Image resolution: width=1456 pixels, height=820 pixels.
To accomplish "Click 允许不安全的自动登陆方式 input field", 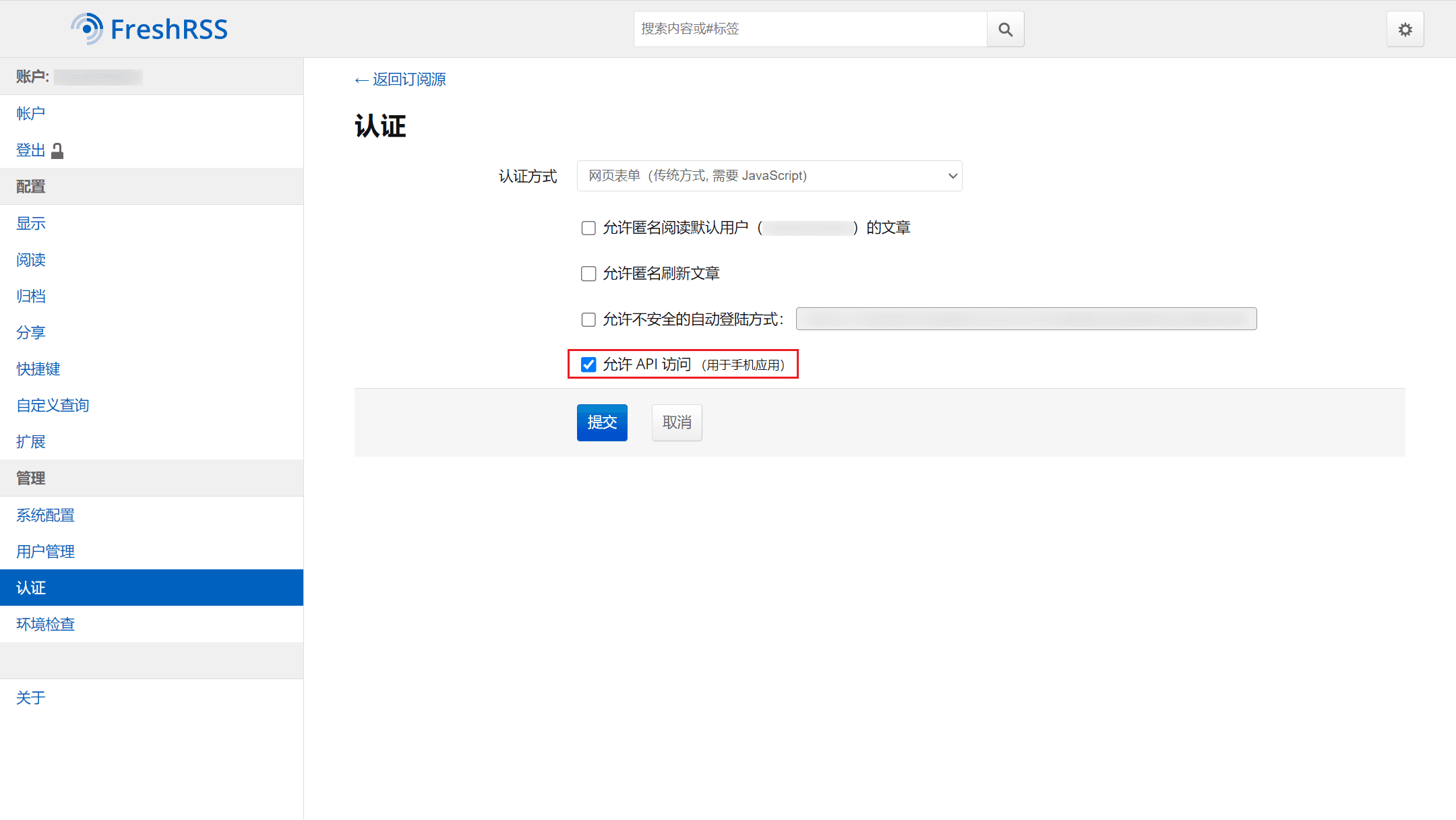I will click(1025, 318).
